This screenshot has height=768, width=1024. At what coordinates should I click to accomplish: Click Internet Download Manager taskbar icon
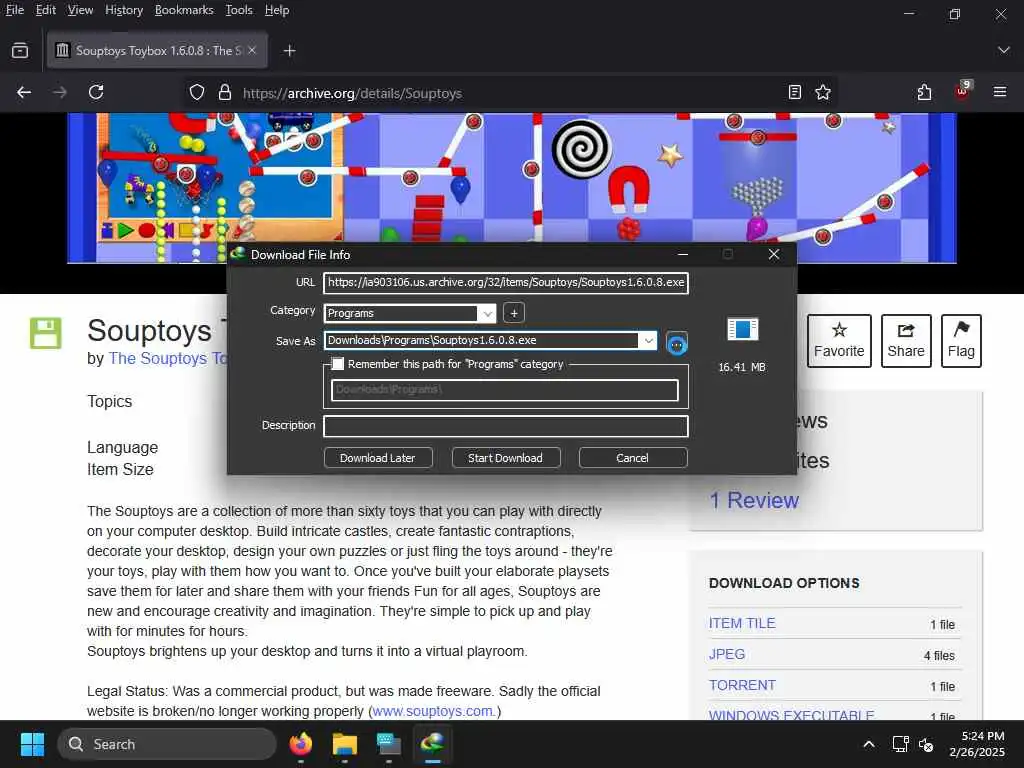pyautogui.click(x=432, y=743)
